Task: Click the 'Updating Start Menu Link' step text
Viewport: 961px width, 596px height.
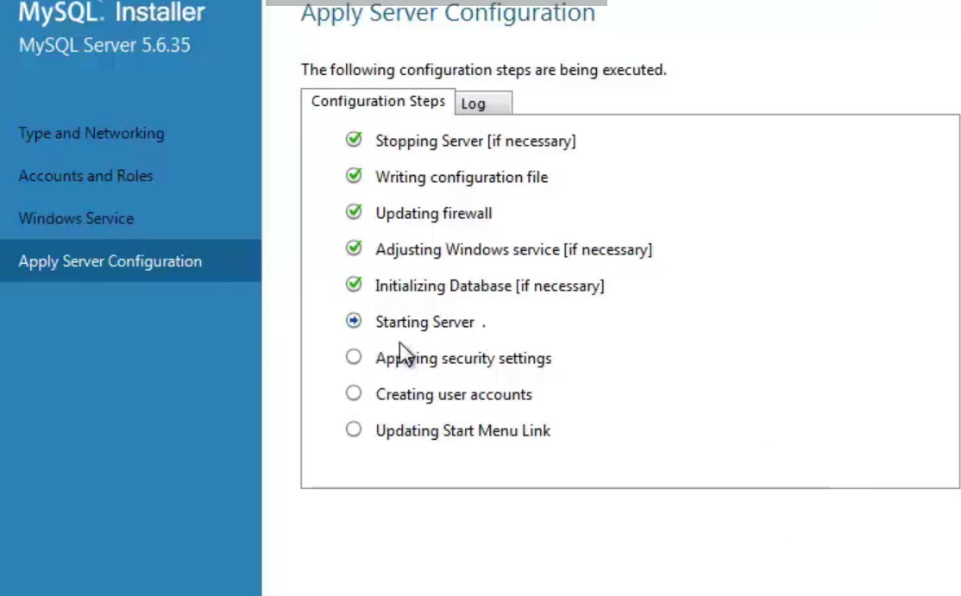Action: click(x=463, y=430)
